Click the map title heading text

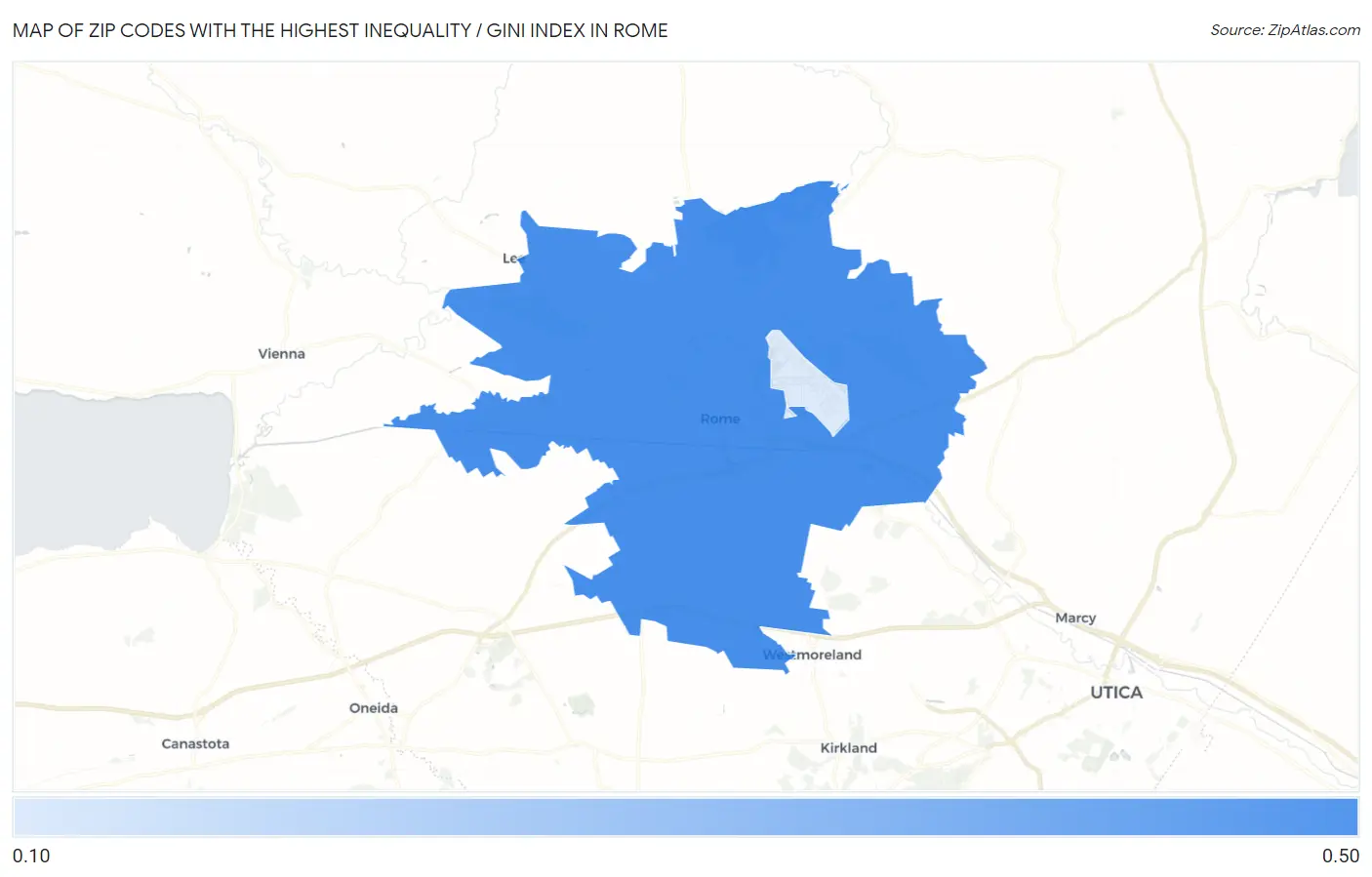coord(340,30)
